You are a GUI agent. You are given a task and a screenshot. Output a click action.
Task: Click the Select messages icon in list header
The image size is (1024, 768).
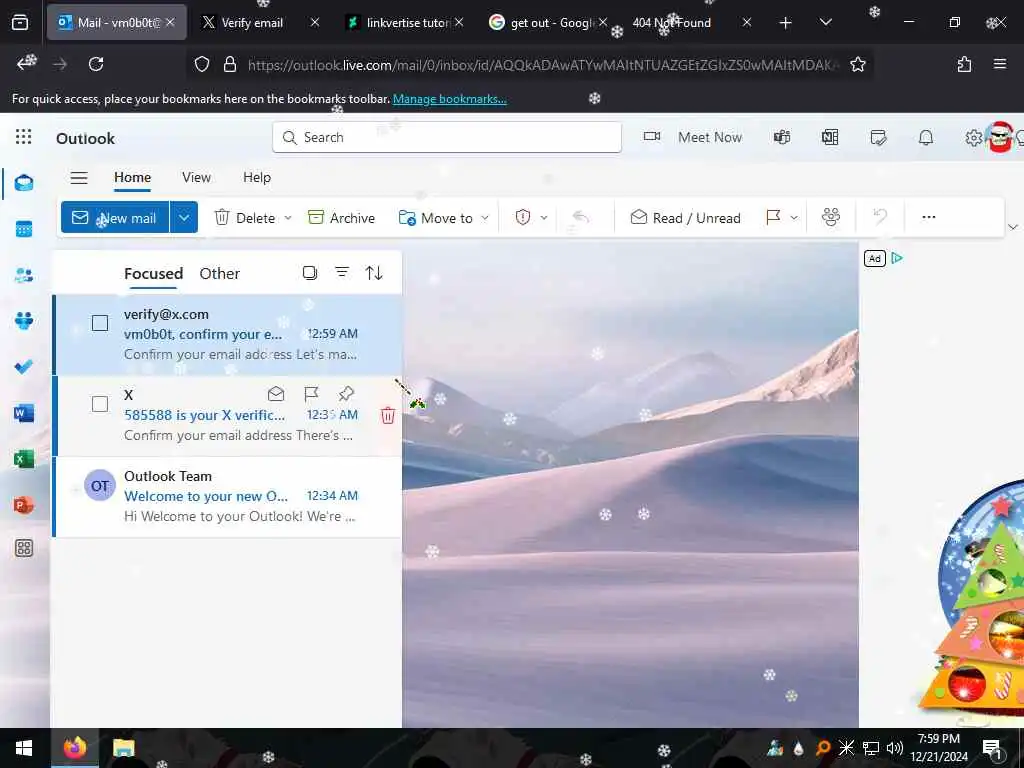pos(310,272)
